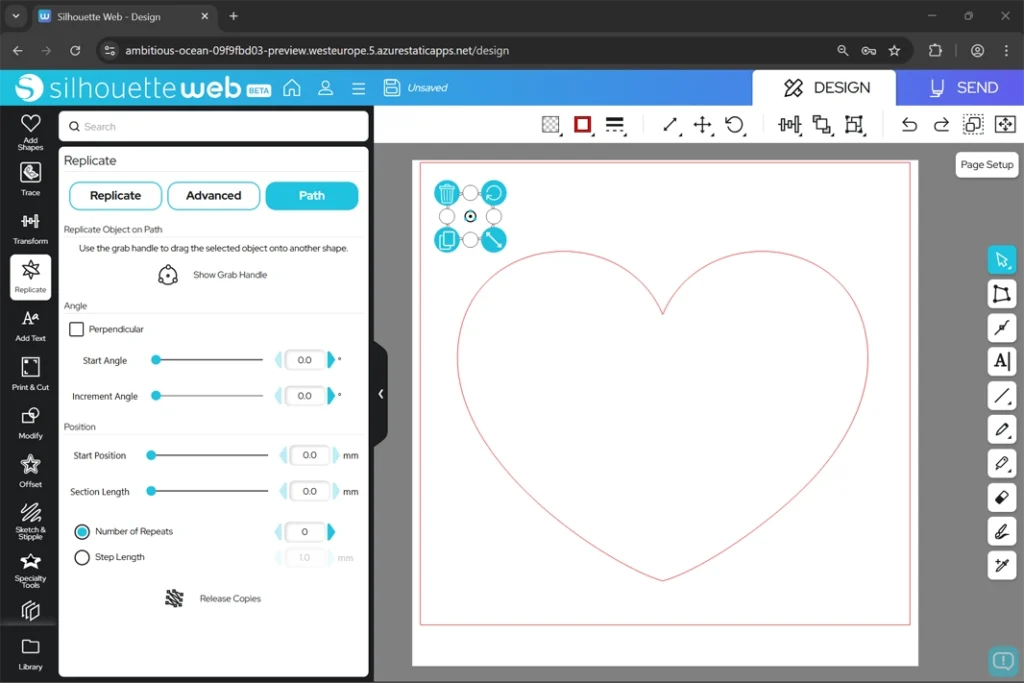1024x683 pixels.
Task: Select the Number of Repeats radio button
Action: click(x=82, y=532)
